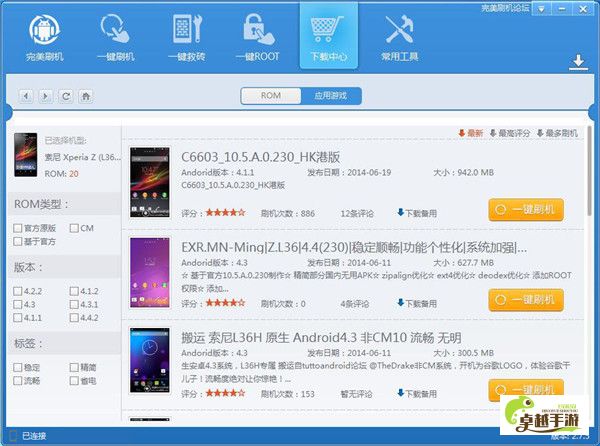
Task: Sort ROMs by 最多刷机 most flashed
Action: click(557, 133)
